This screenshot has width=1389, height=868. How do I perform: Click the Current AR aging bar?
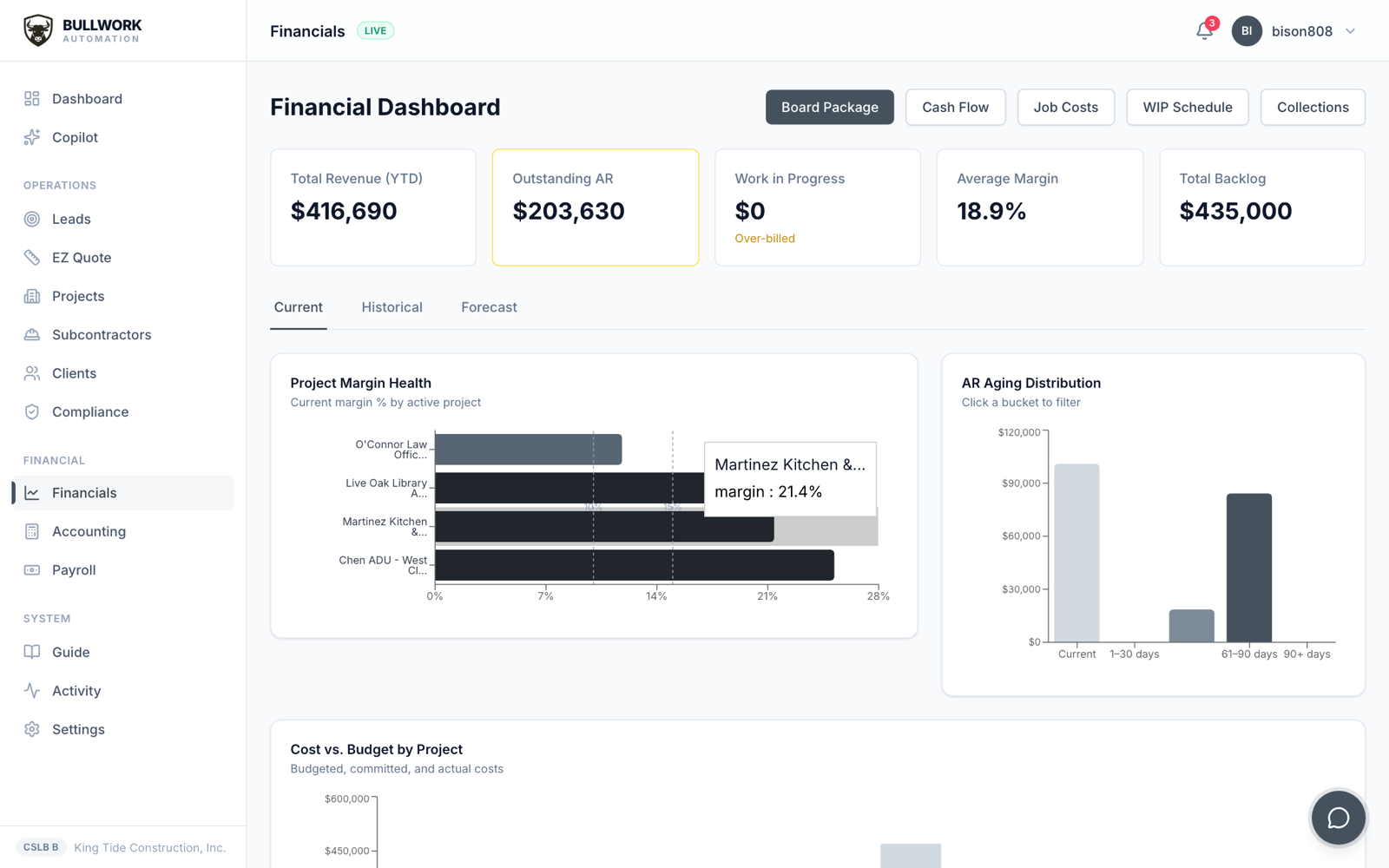coord(1076,553)
